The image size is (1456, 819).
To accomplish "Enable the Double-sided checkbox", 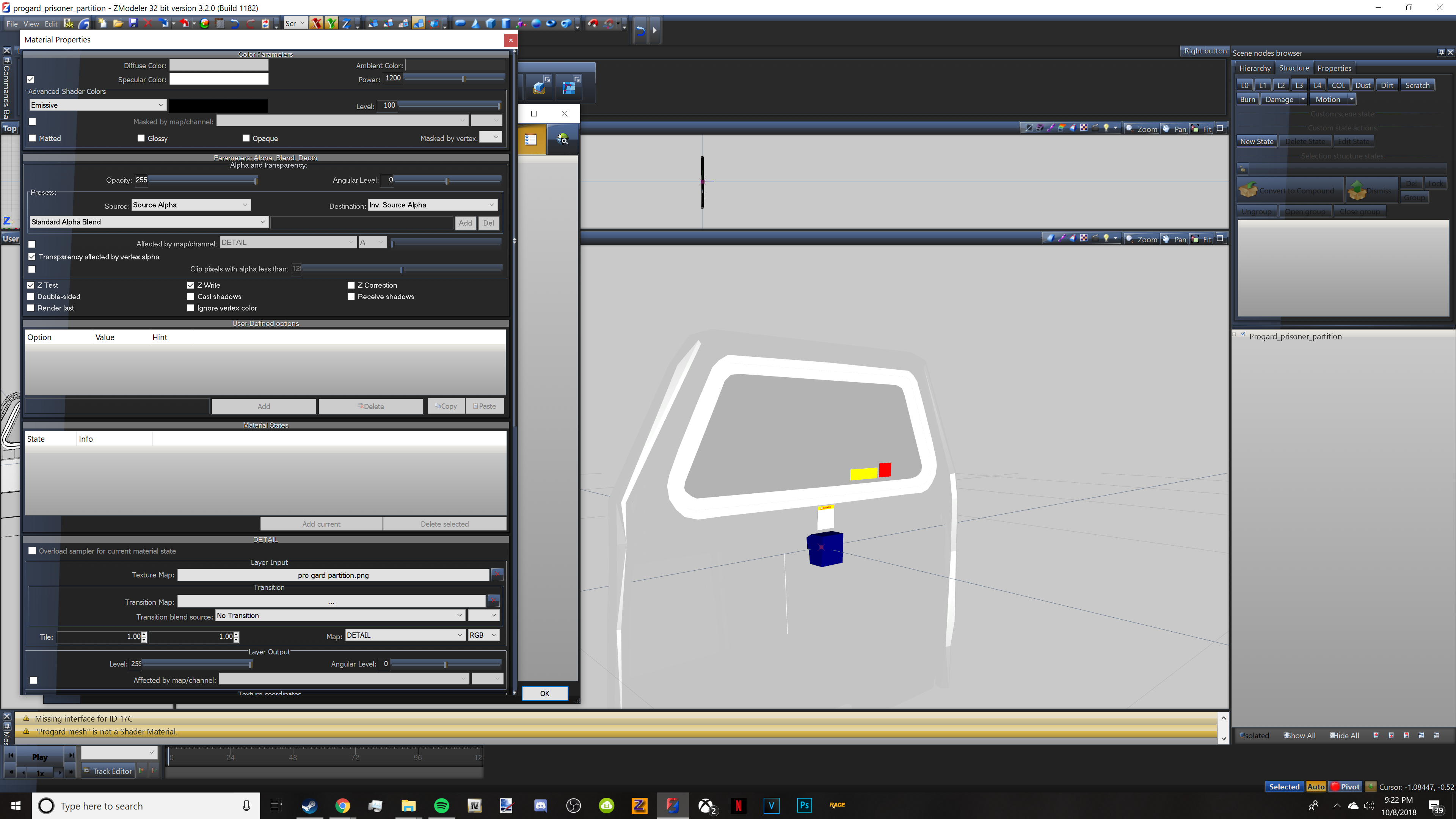I will point(31,297).
